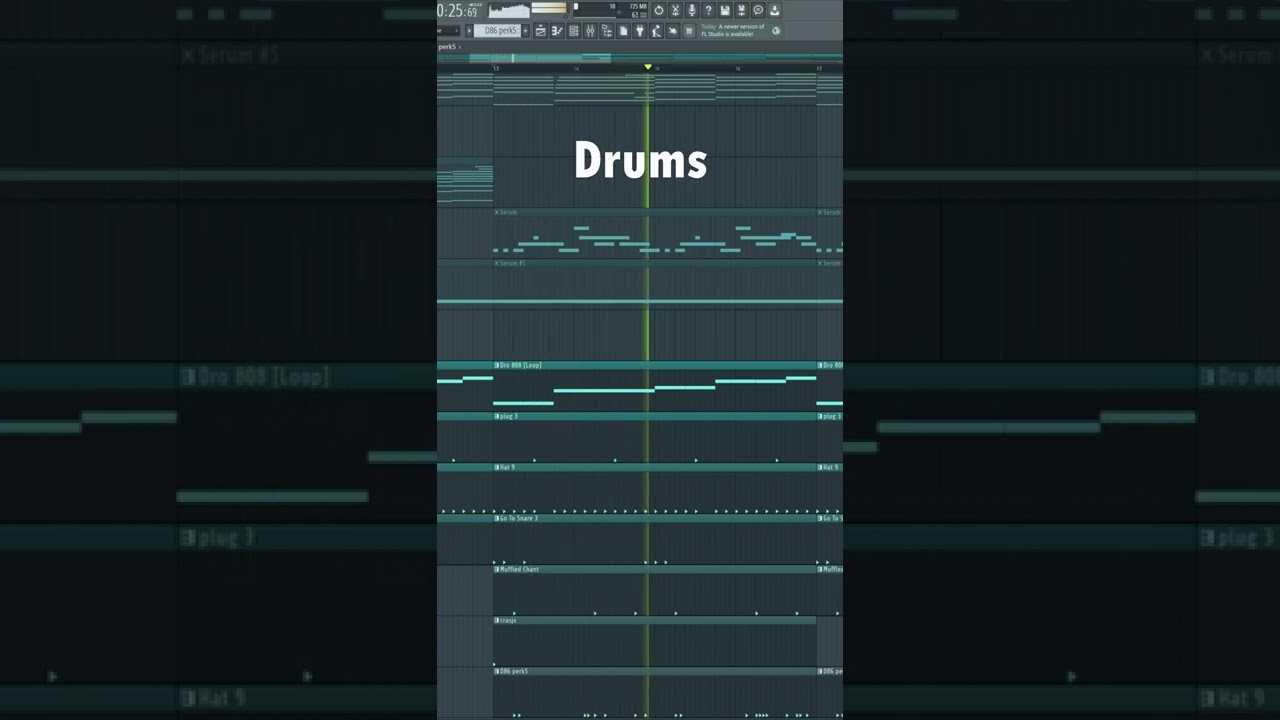Click the oscilloscope waveform display

click(509, 10)
